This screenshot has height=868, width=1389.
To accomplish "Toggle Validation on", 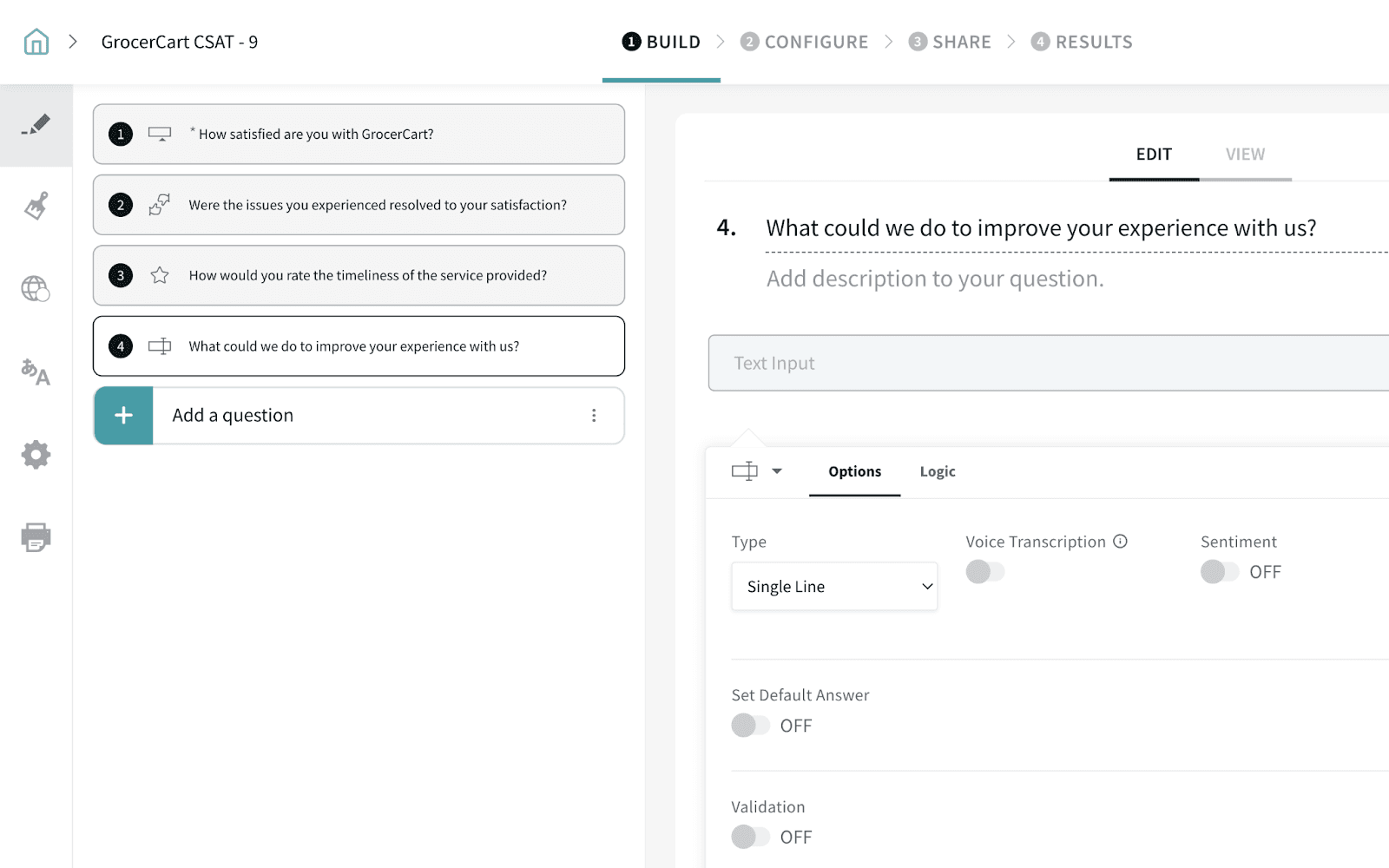I will click(x=750, y=837).
